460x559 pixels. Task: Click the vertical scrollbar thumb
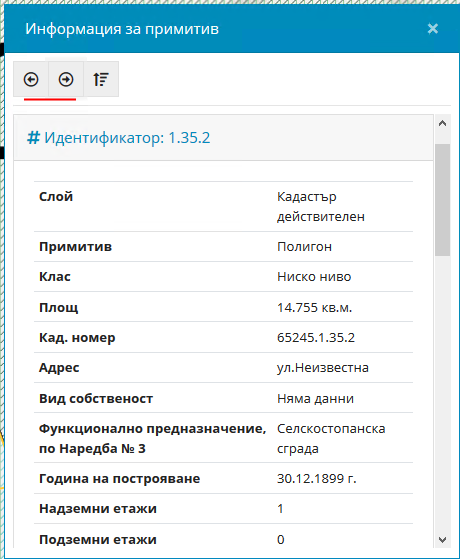[x=443, y=200]
